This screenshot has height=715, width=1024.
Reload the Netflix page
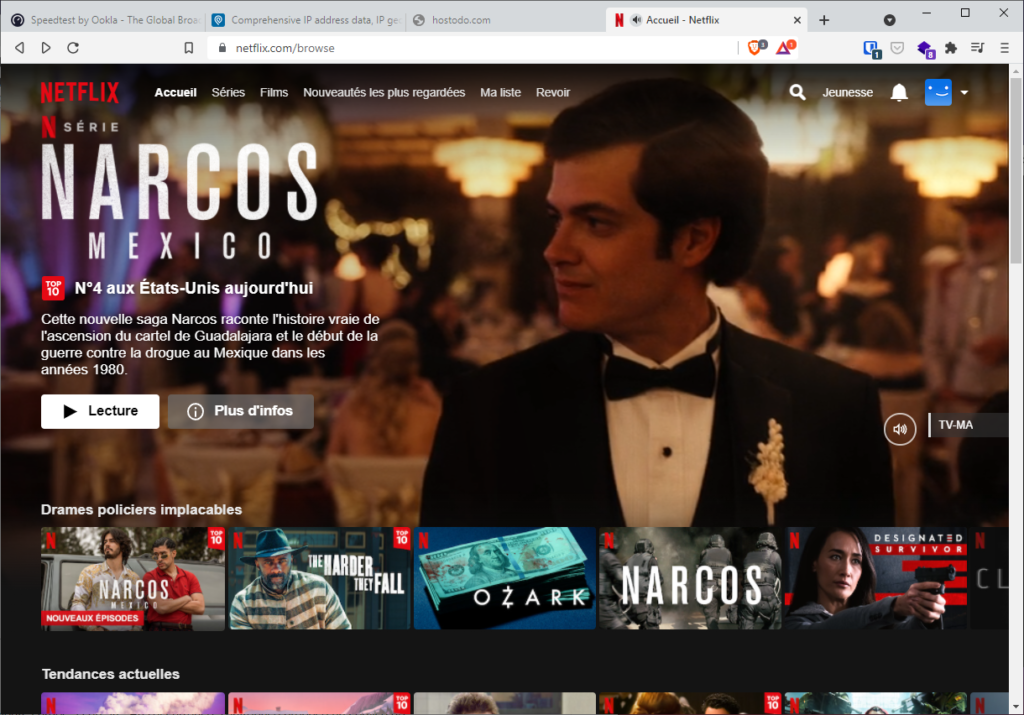click(x=73, y=48)
